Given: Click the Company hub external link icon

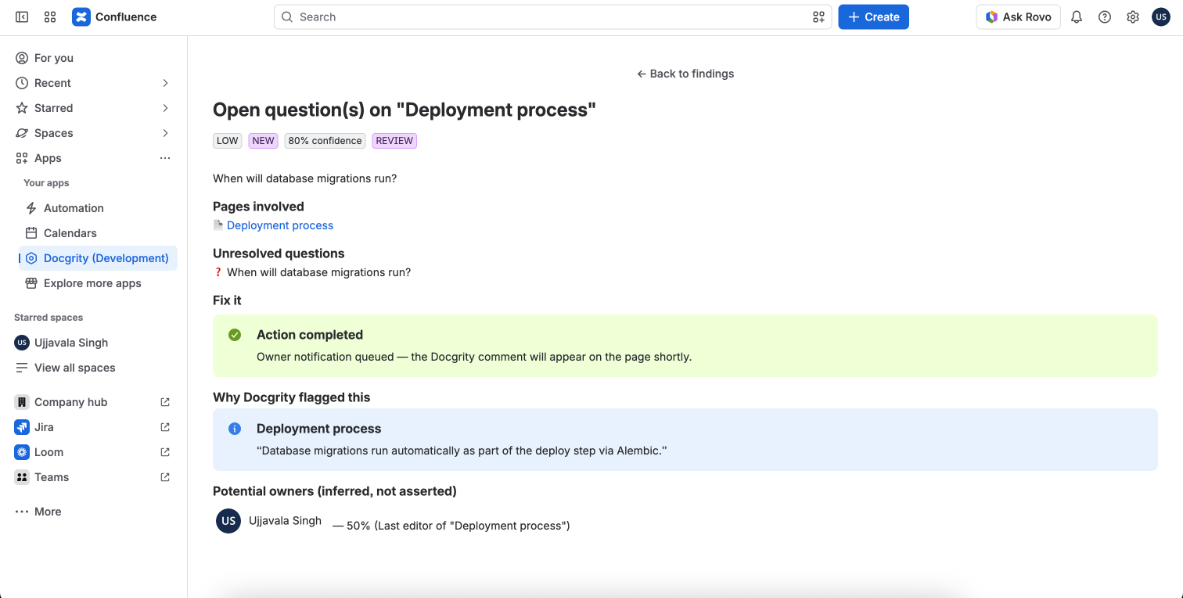Looking at the screenshot, I should click(x=165, y=402).
